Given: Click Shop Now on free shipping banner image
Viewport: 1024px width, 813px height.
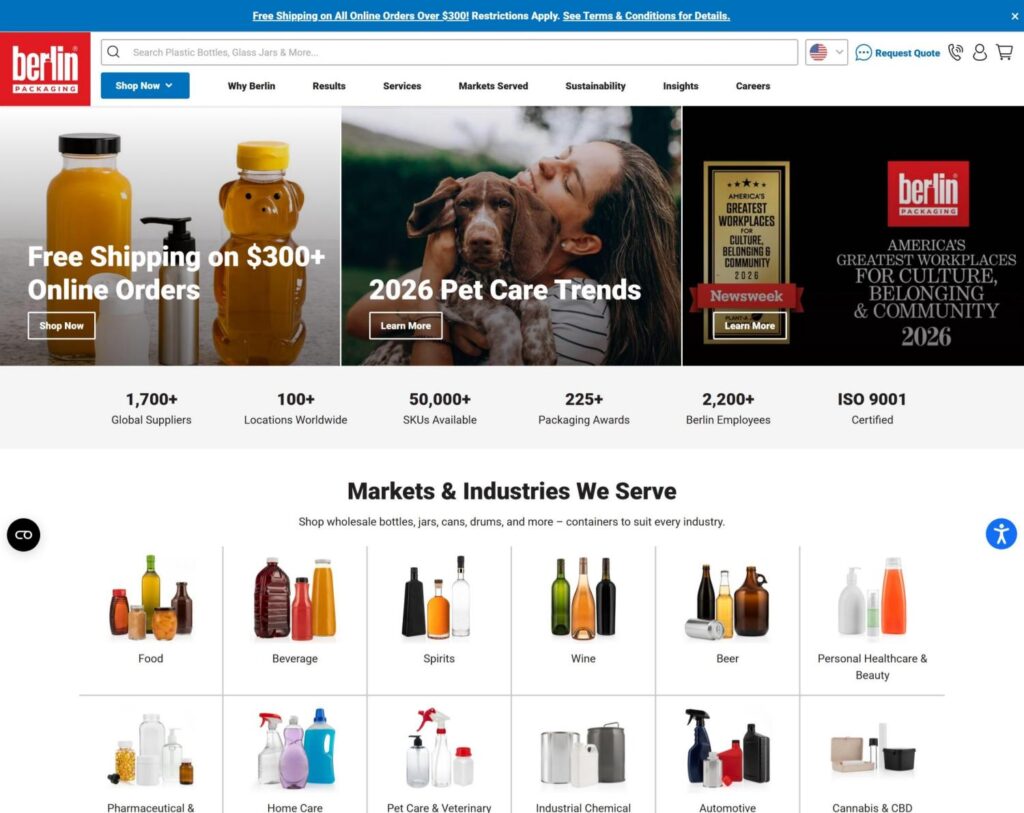Looking at the screenshot, I should 61,325.
